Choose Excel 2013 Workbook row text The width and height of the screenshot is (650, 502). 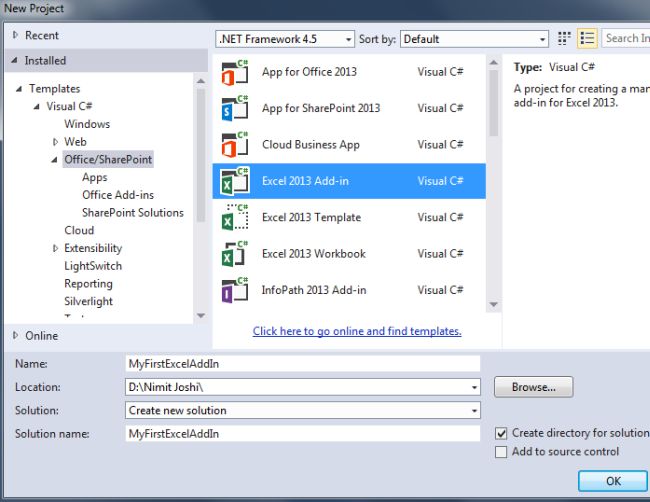(314, 254)
